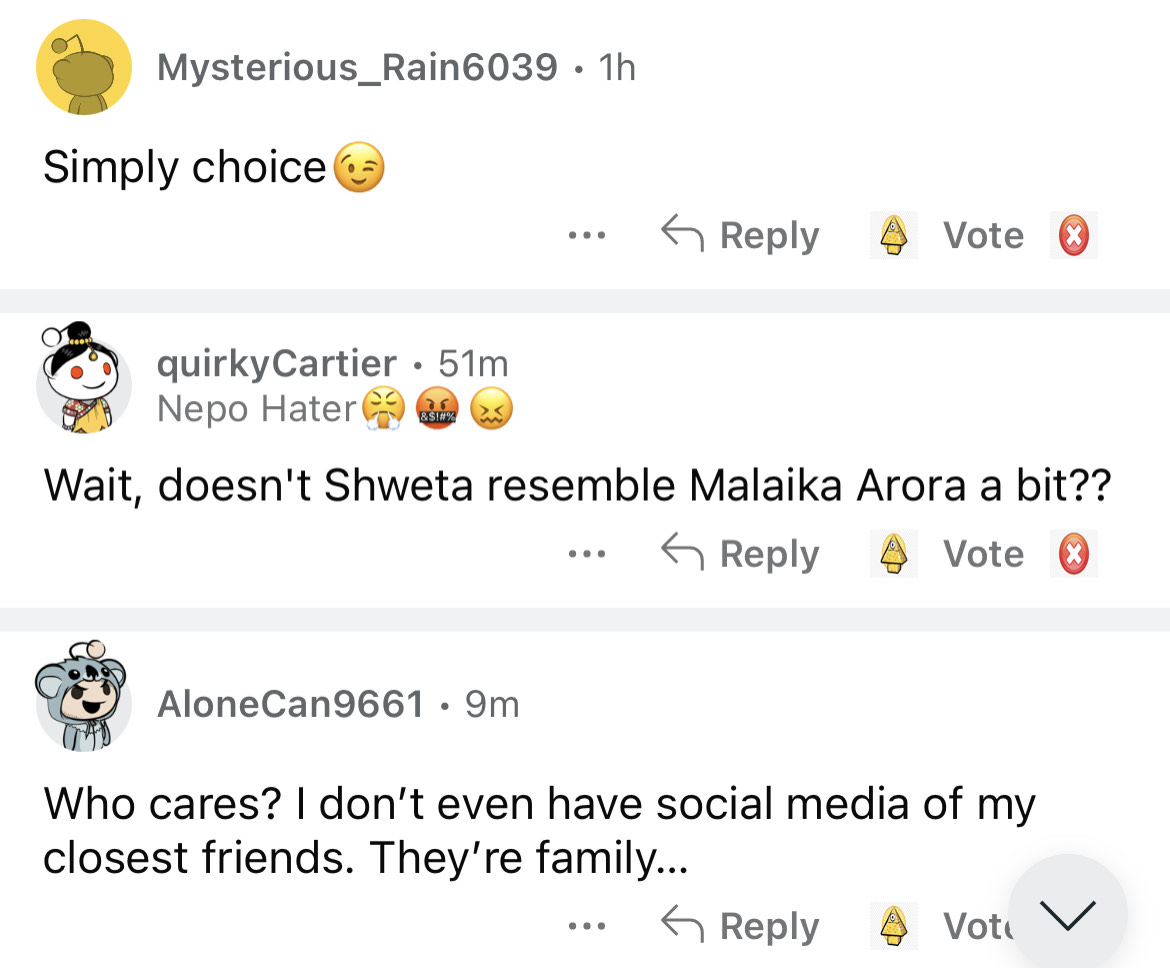The width and height of the screenshot is (1170, 968).
Task: Upvote AloneCan9661's "Who cares?" comment
Action: [891, 926]
